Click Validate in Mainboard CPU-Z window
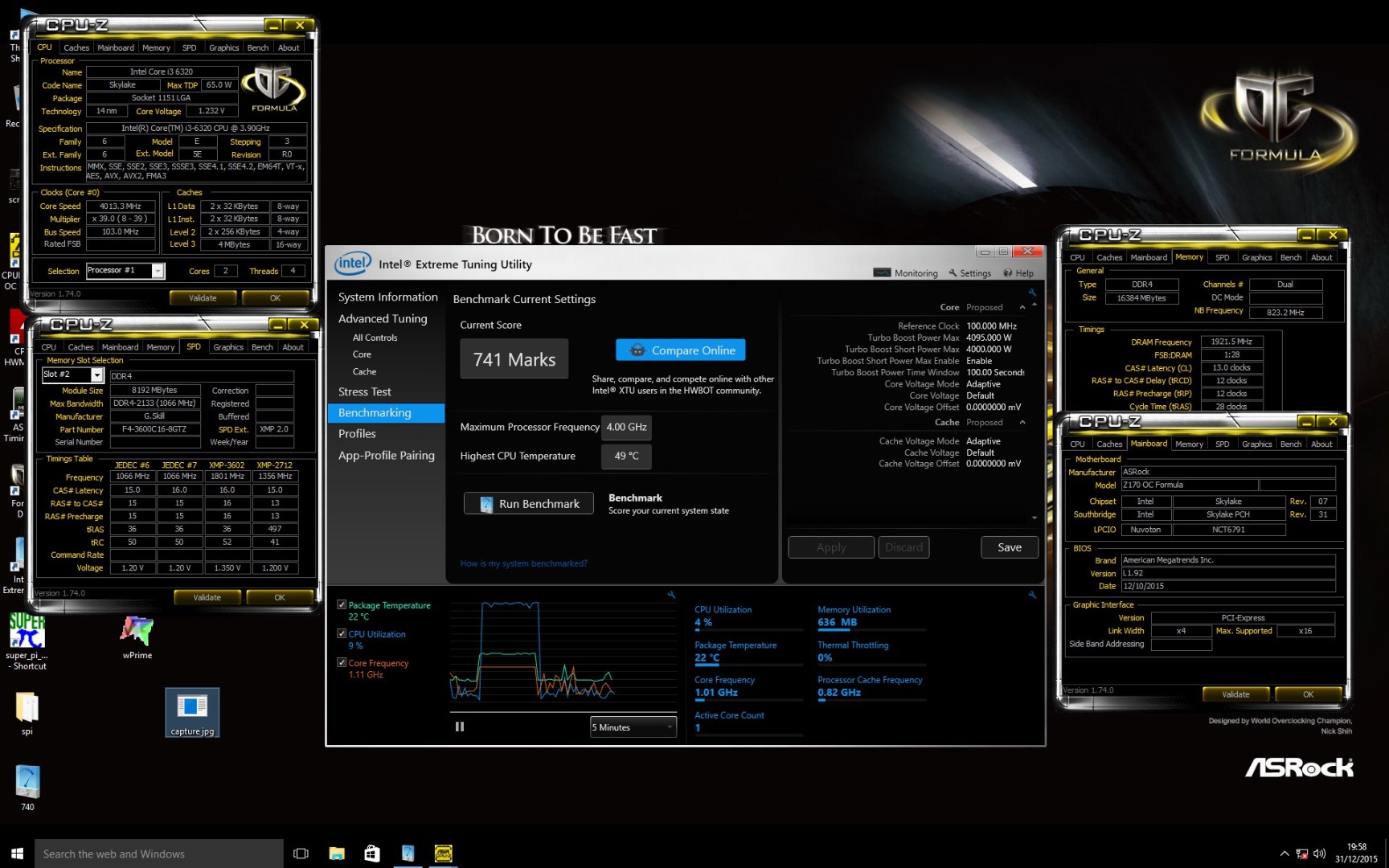1389x868 pixels. (x=1235, y=694)
